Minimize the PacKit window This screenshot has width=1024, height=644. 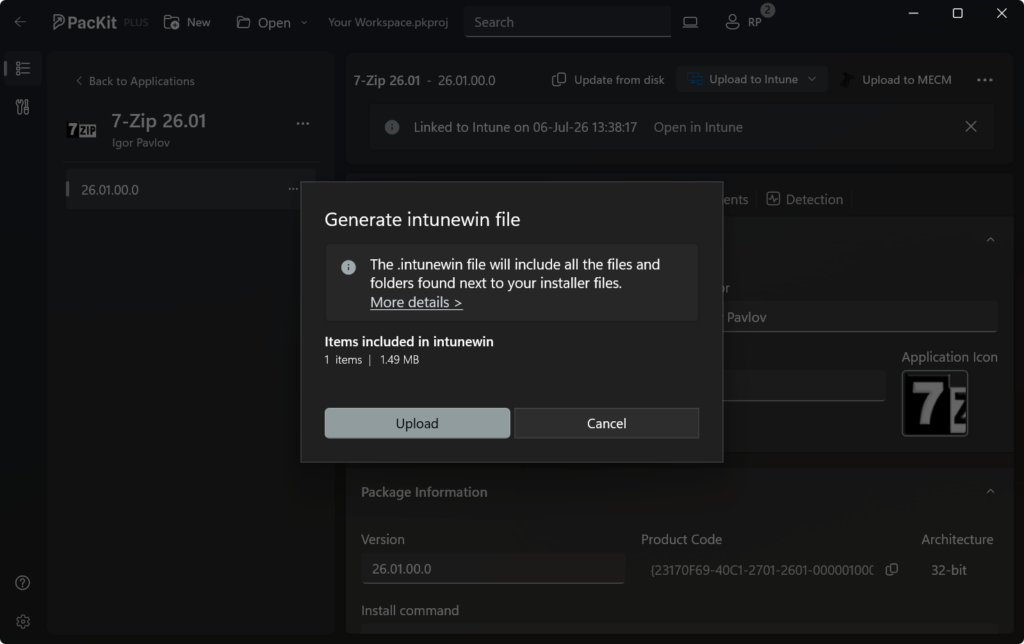click(914, 13)
